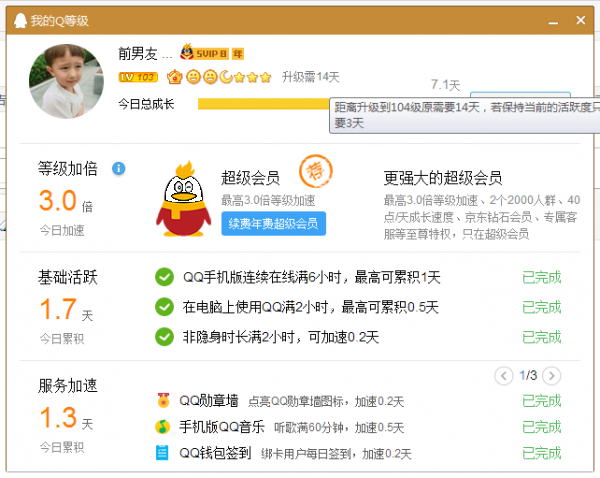Click green check for QQ手机版连续在线 row
This screenshot has width=600, height=478.
(x=165, y=277)
